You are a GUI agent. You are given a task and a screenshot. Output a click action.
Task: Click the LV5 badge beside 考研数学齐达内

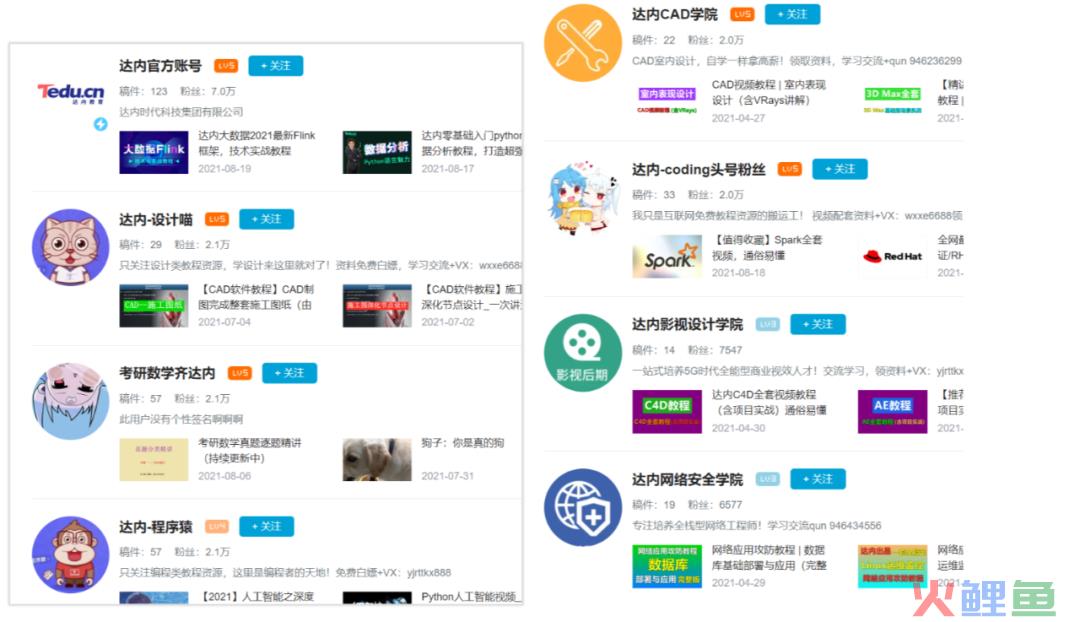240,373
